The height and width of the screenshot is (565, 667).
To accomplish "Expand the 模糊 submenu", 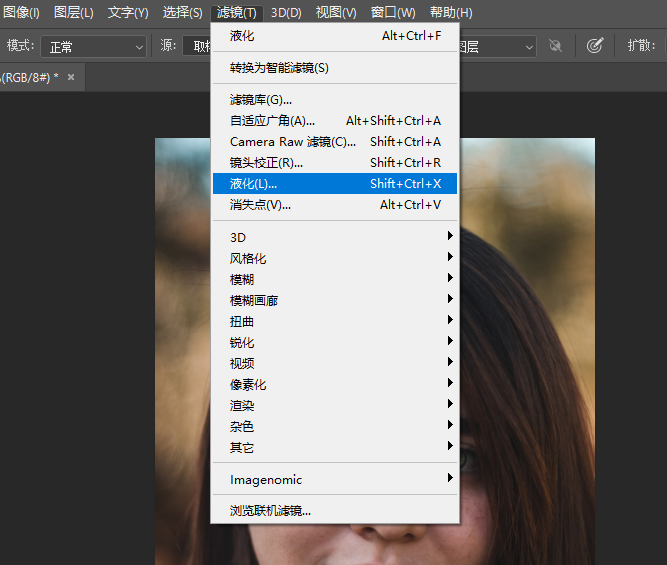I will (x=335, y=279).
